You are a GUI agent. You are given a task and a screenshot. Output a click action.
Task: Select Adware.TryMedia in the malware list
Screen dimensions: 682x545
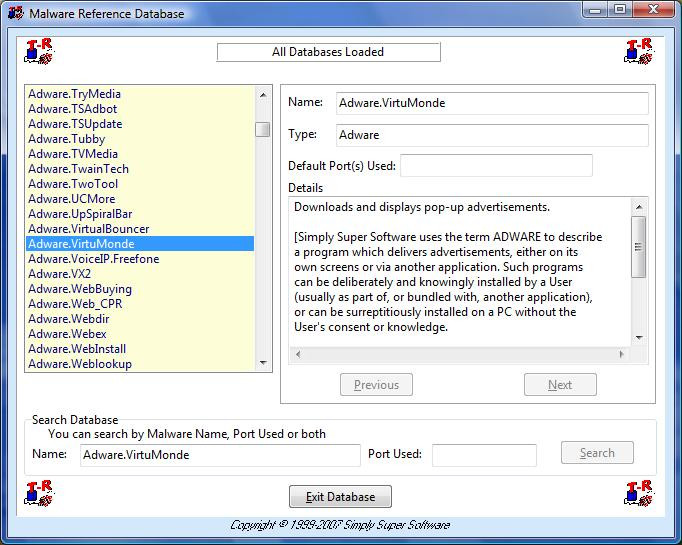coord(140,94)
